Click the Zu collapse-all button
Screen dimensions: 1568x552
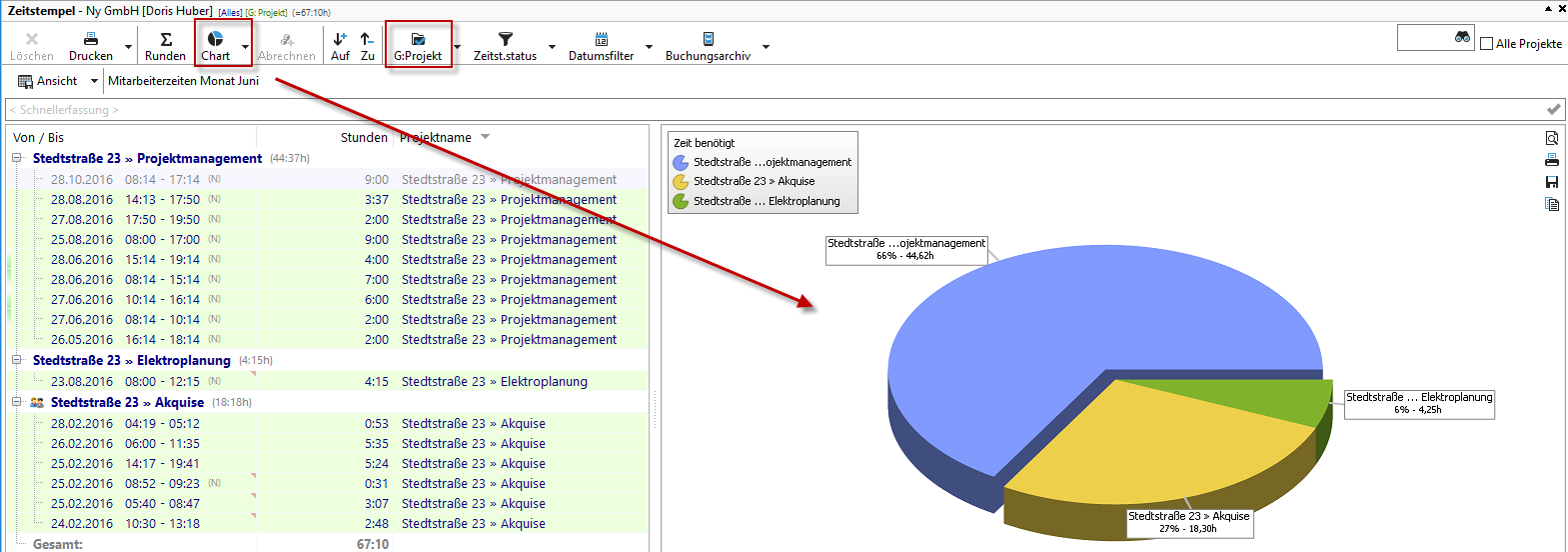[x=368, y=45]
